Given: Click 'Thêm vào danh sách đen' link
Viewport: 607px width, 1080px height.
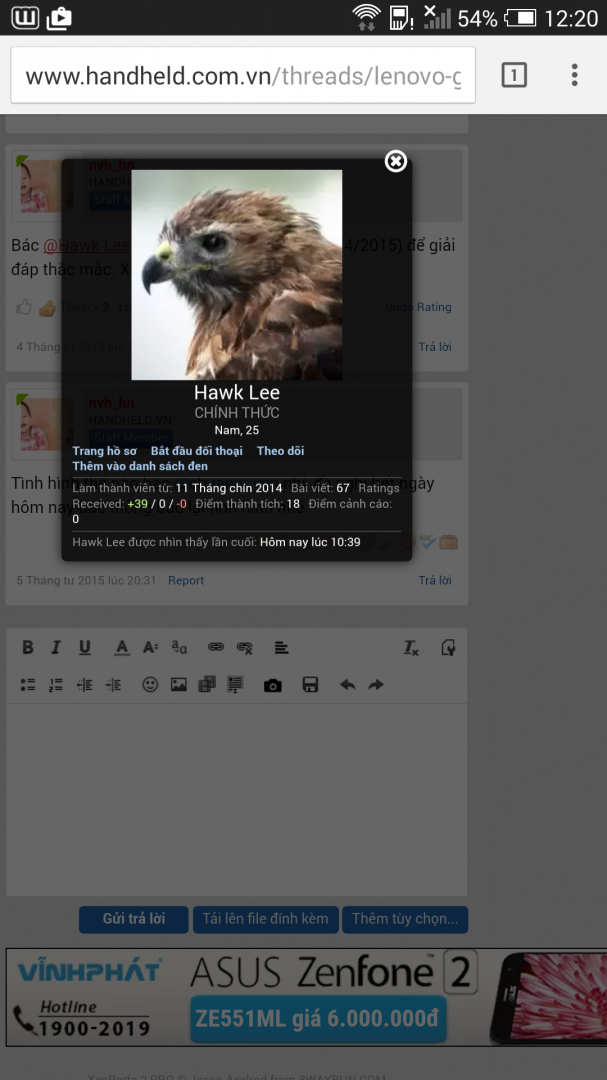Looking at the screenshot, I should tap(140, 466).
